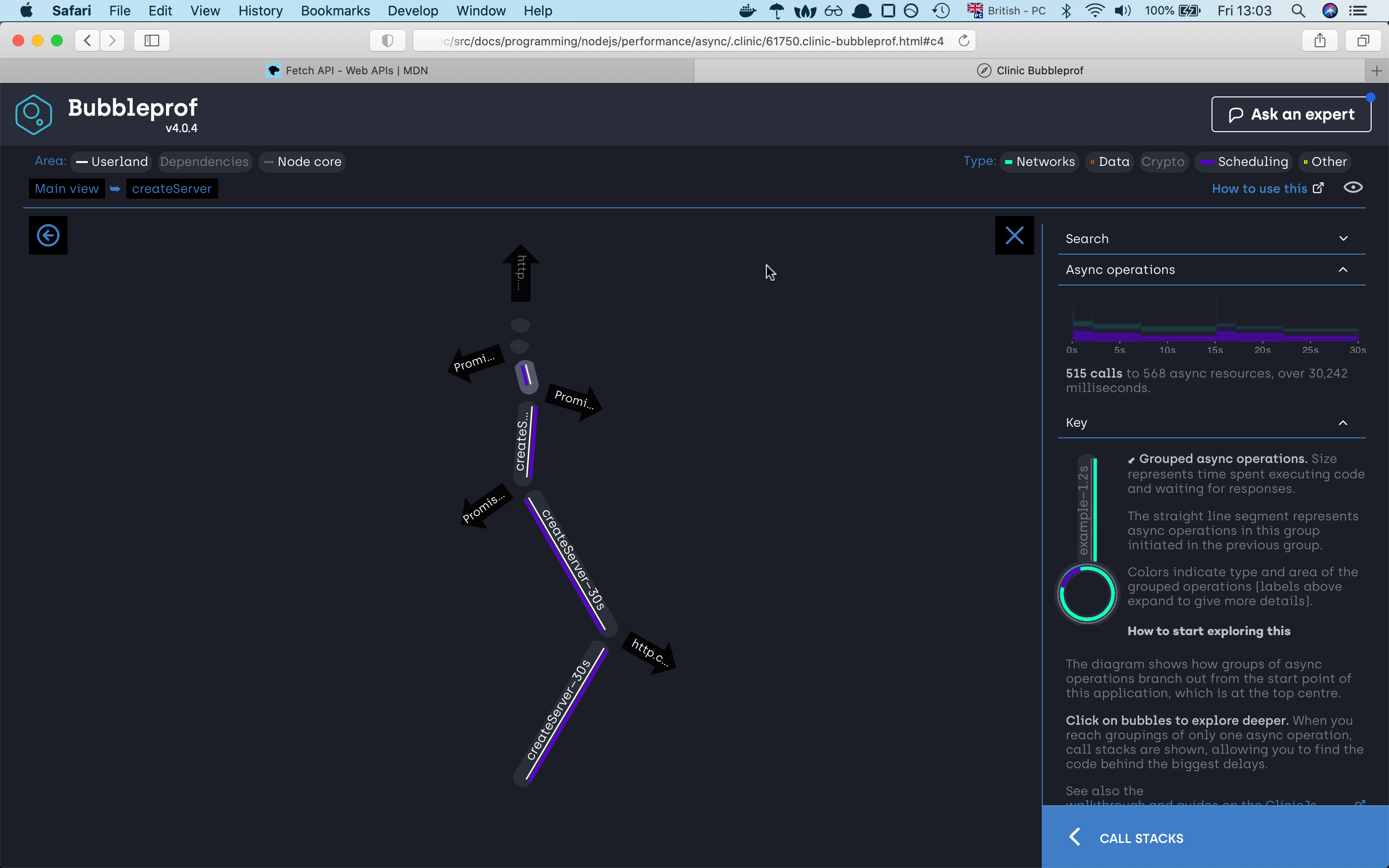The width and height of the screenshot is (1389, 868).
Task: Click the Ask an expert button
Action: click(x=1291, y=114)
